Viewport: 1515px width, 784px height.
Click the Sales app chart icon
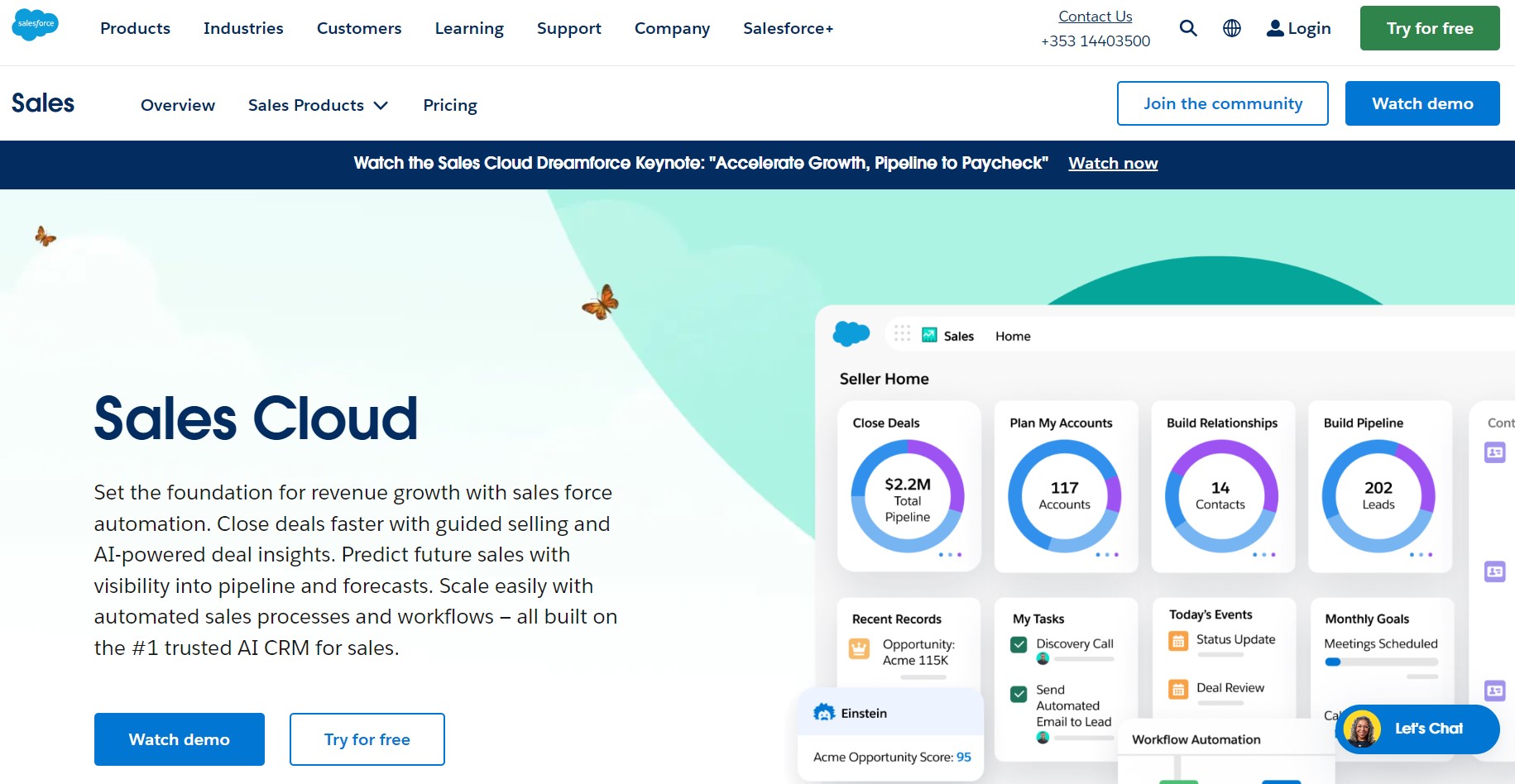pyautogui.click(x=929, y=335)
